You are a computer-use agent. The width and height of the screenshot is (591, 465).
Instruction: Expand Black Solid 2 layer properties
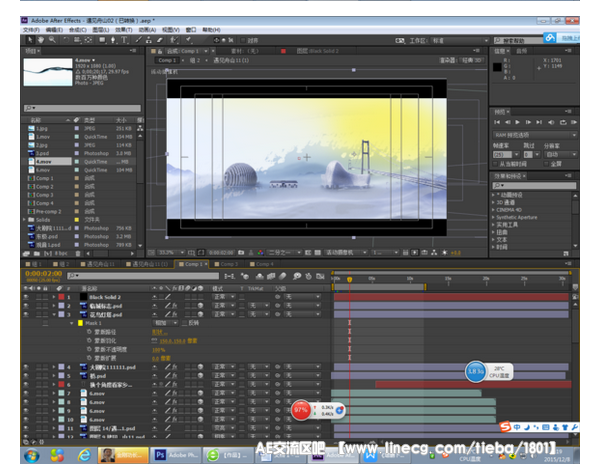(54, 297)
